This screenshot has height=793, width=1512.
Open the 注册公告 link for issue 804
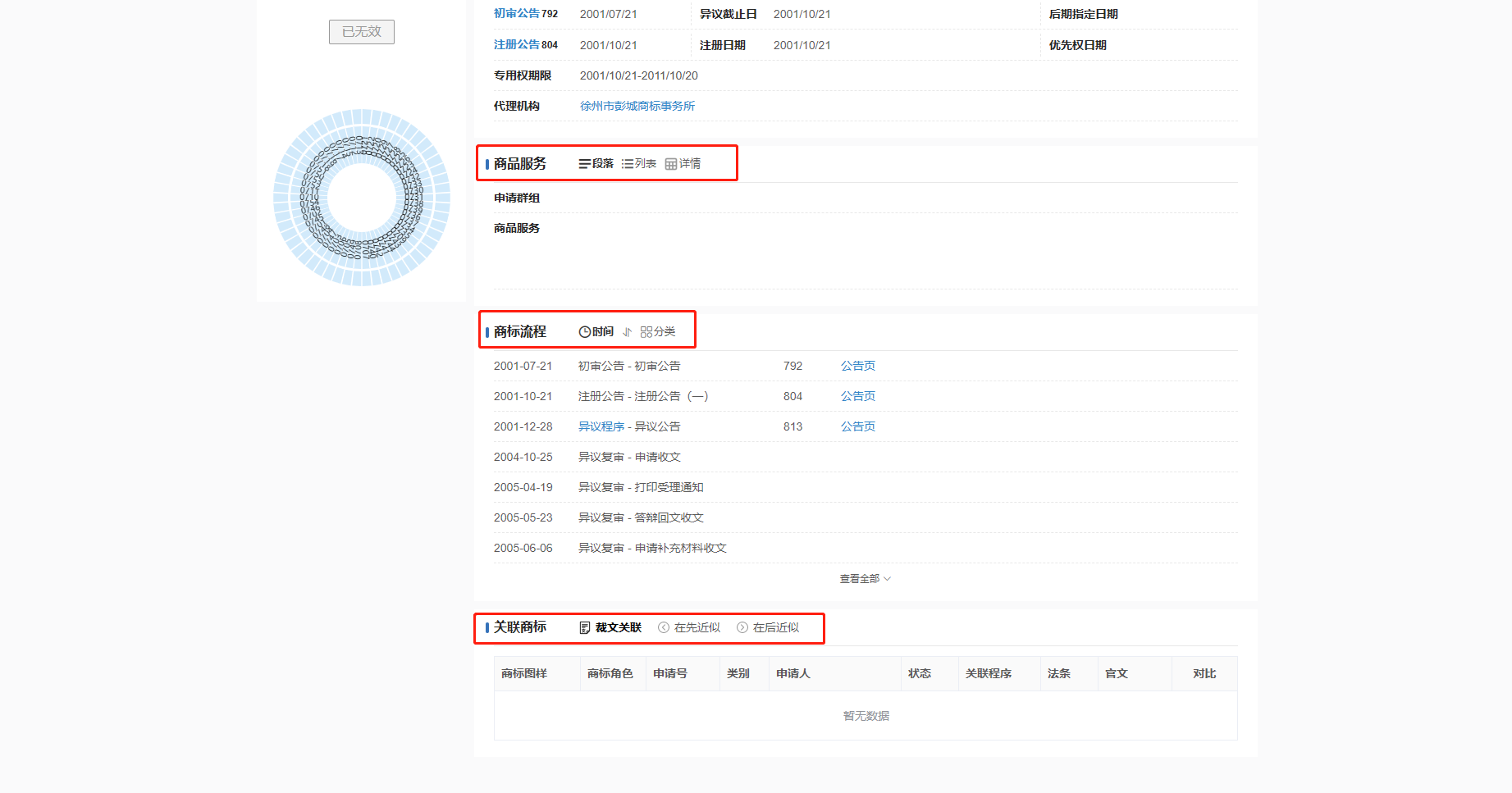(x=517, y=45)
